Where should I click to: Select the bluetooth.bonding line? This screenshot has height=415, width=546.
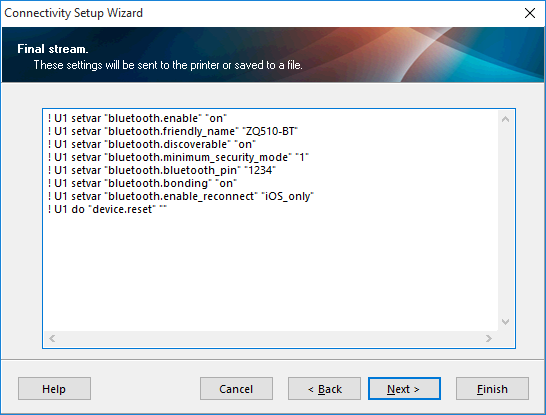point(142,183)
